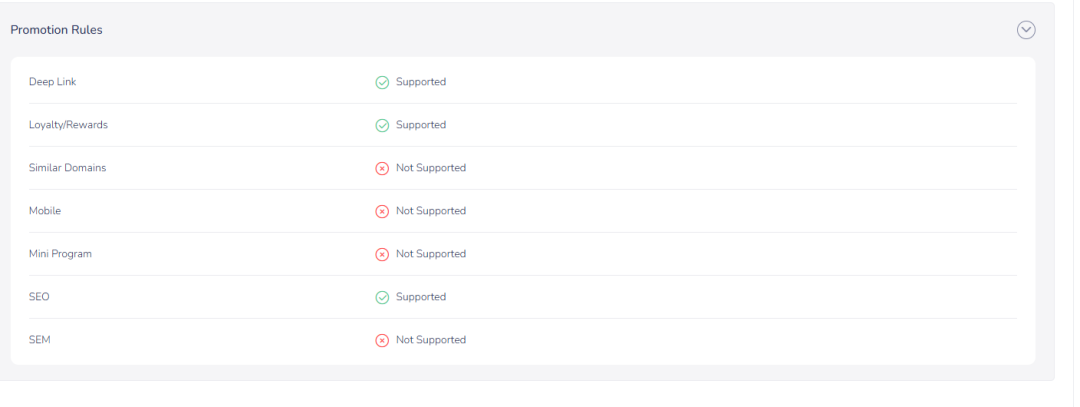The width and height of the screenshot is (1080, 407).
Task: Select the Loyalty/Rewards row label
Action: tap(68, 125)
